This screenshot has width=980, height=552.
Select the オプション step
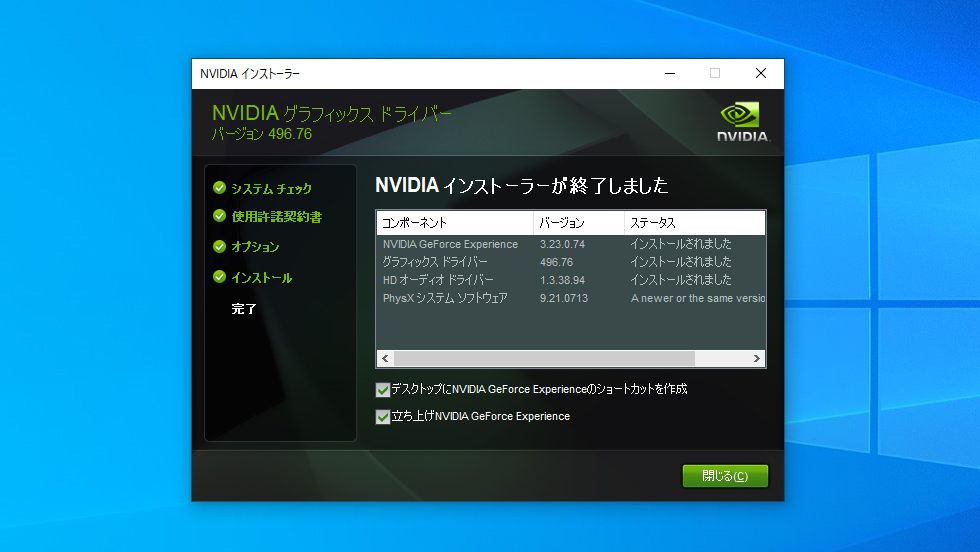click(x=255, y=246)
